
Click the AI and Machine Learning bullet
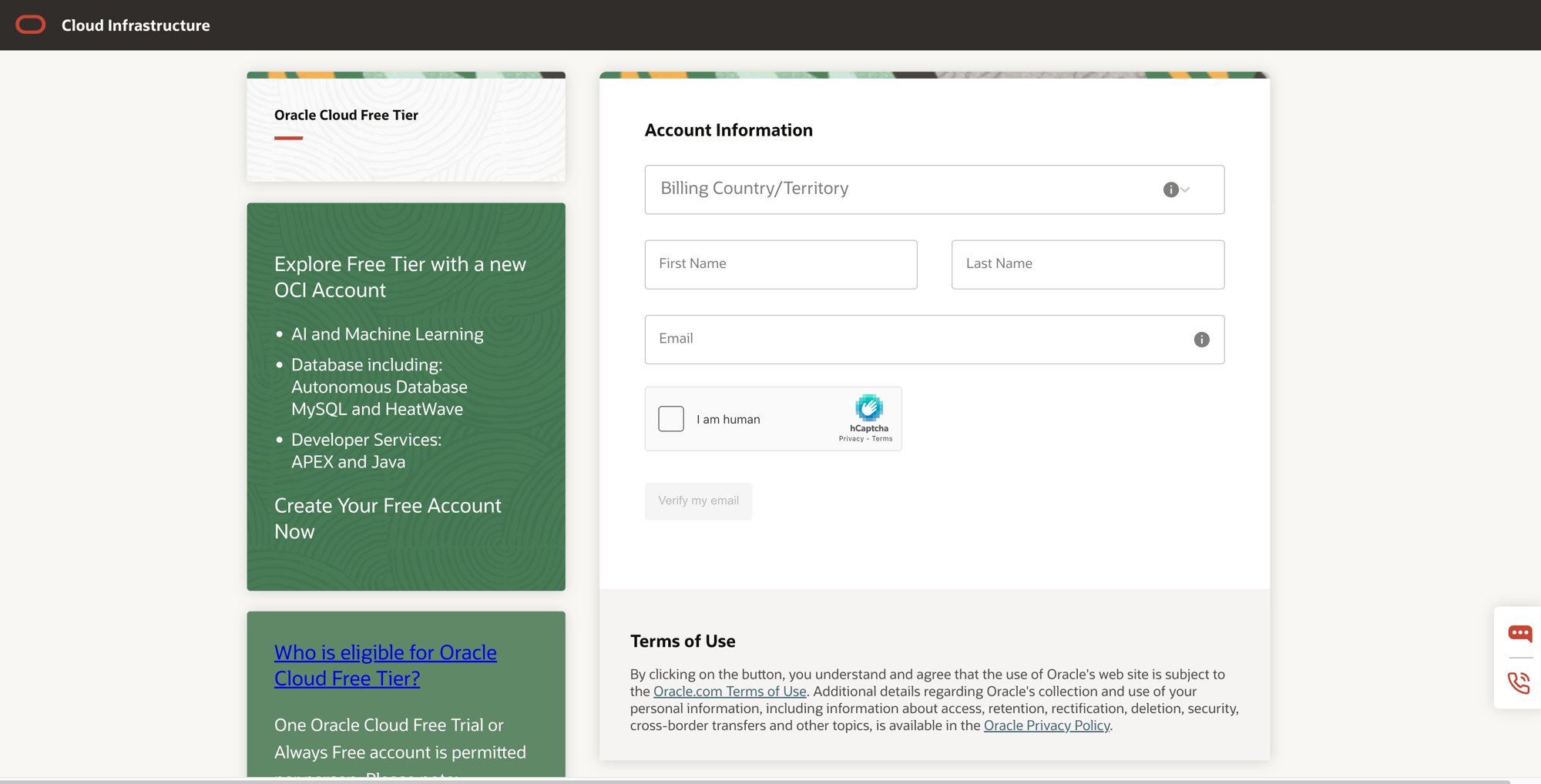tap(387, 334)
